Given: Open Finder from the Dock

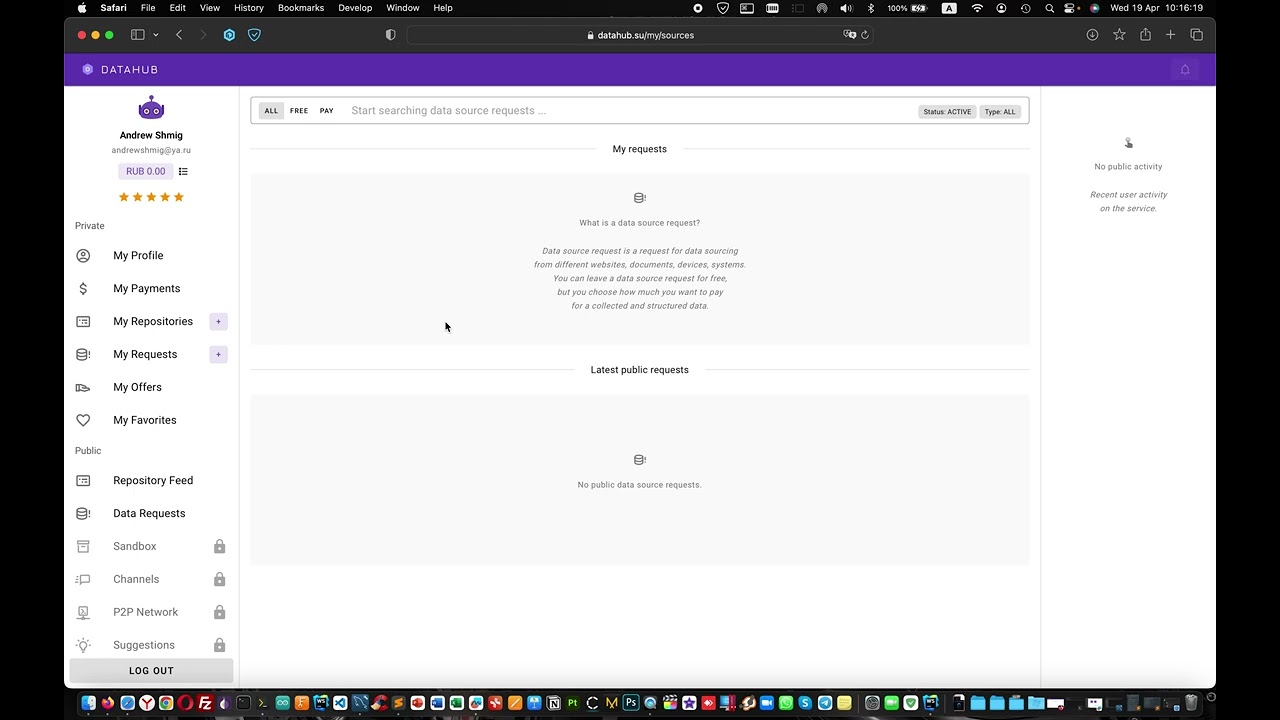Looking at the screenshot, I should coord(88,703).
